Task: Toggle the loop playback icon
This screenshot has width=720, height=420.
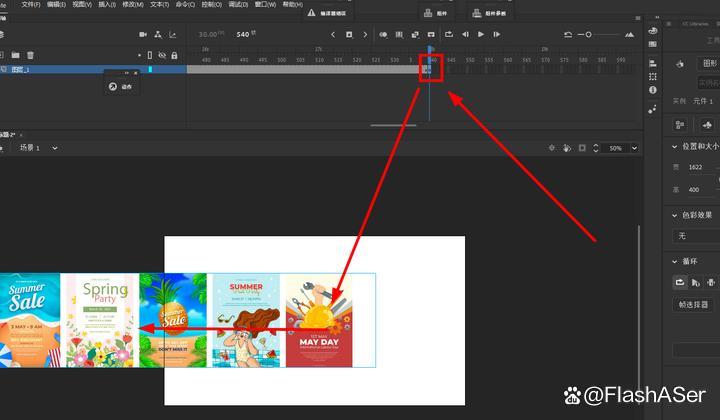Action: (x=449, y=34)
